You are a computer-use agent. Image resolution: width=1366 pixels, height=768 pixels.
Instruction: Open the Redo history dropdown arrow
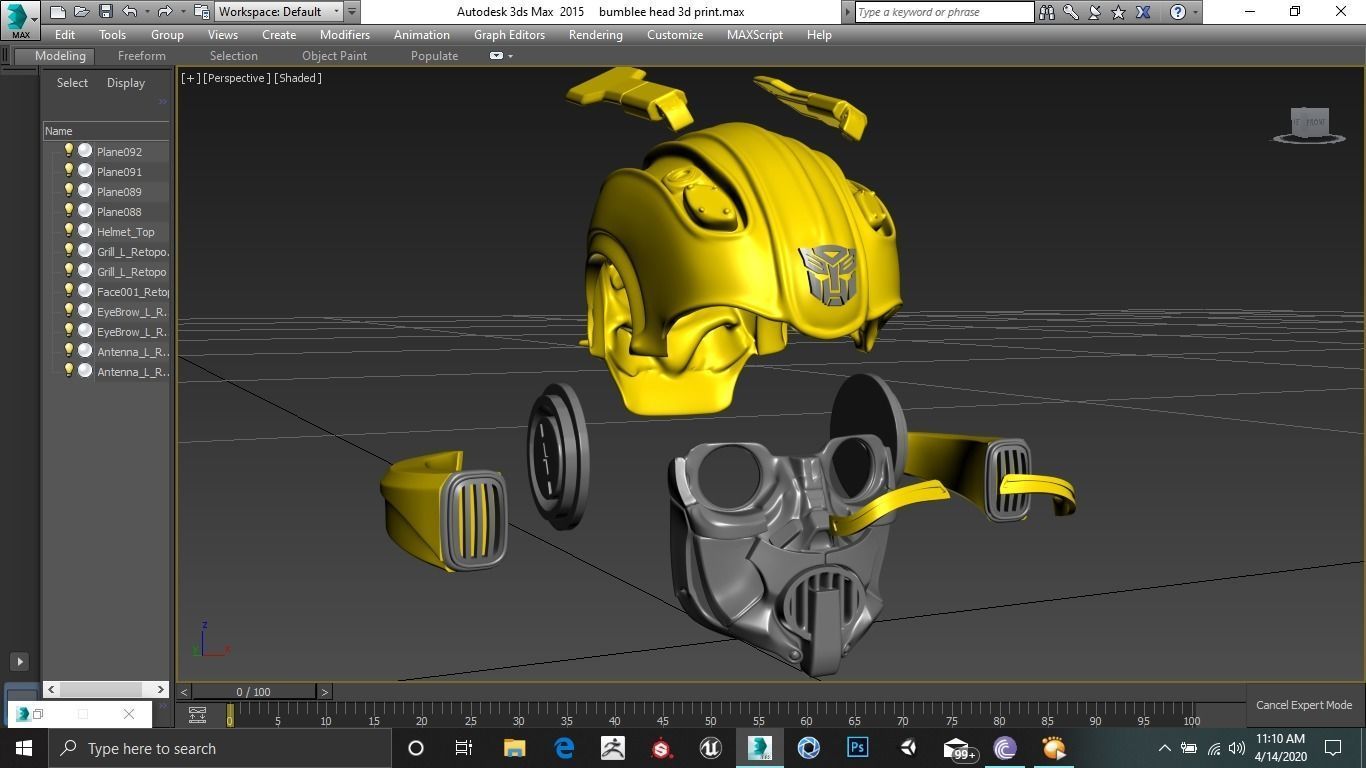[x=182, y=12]
